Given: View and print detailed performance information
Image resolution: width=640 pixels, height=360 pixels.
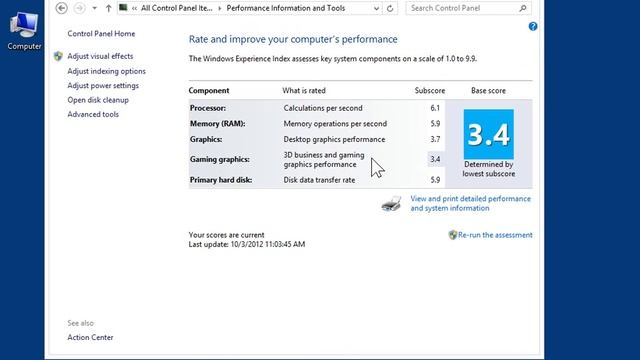Looking at the screenshot, I should pyautogui.click(x=470, y=203).
